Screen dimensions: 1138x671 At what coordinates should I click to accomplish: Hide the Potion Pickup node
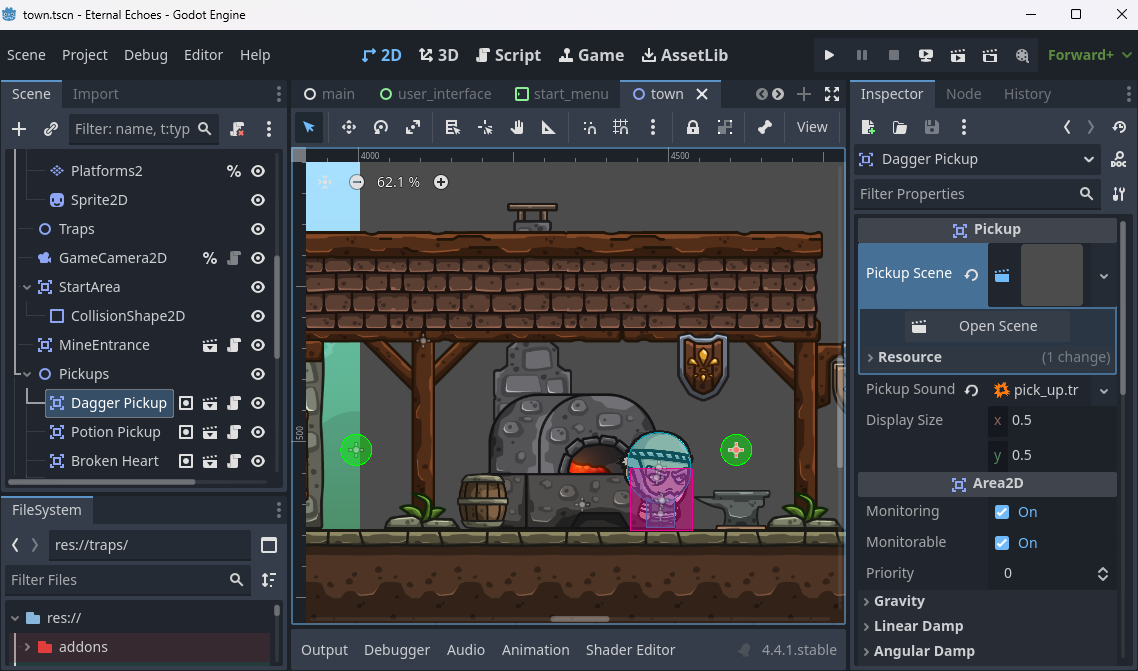(258, 432)
